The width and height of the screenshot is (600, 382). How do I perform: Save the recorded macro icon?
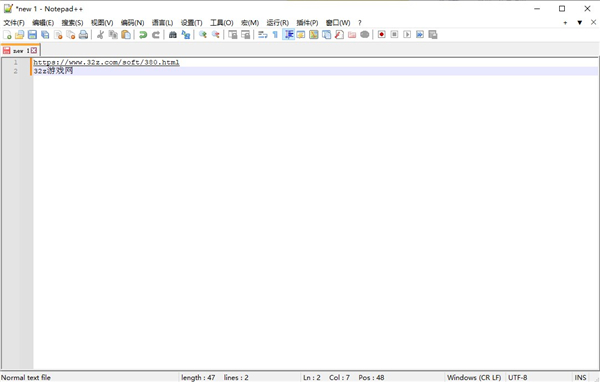[x=433, y=35]
